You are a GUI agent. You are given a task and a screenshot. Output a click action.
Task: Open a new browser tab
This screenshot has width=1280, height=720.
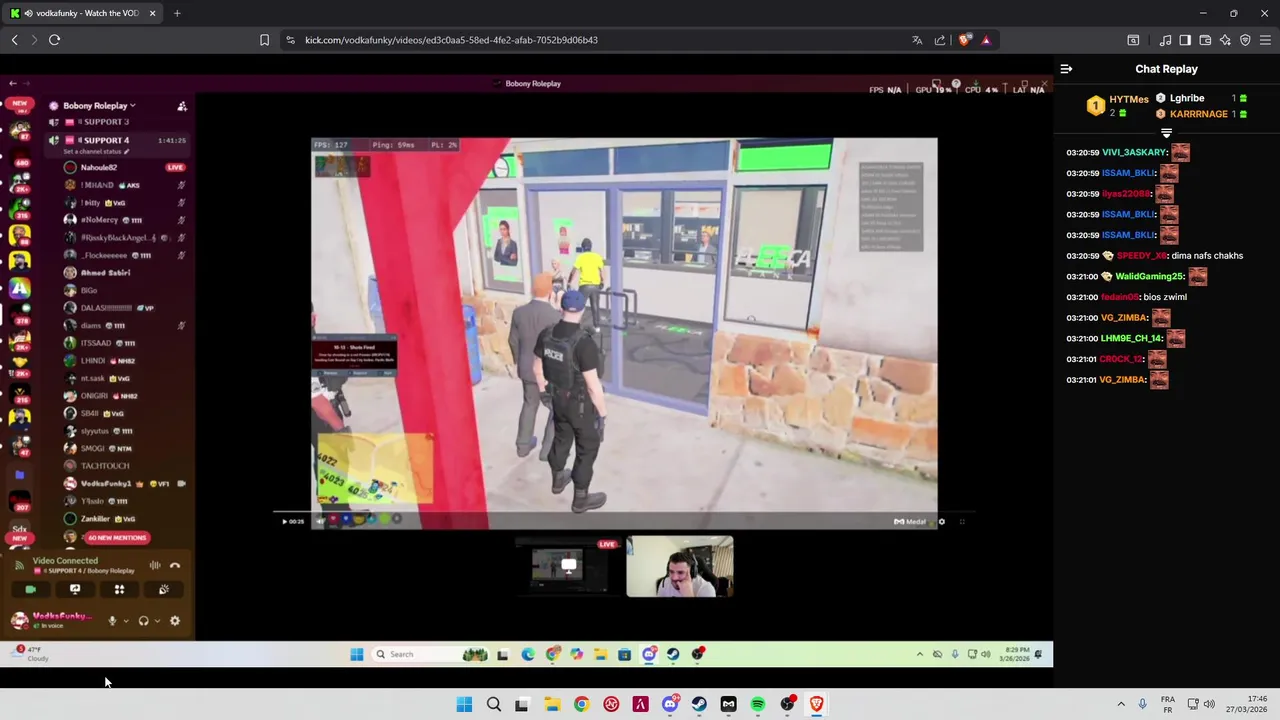coord(177,13)
